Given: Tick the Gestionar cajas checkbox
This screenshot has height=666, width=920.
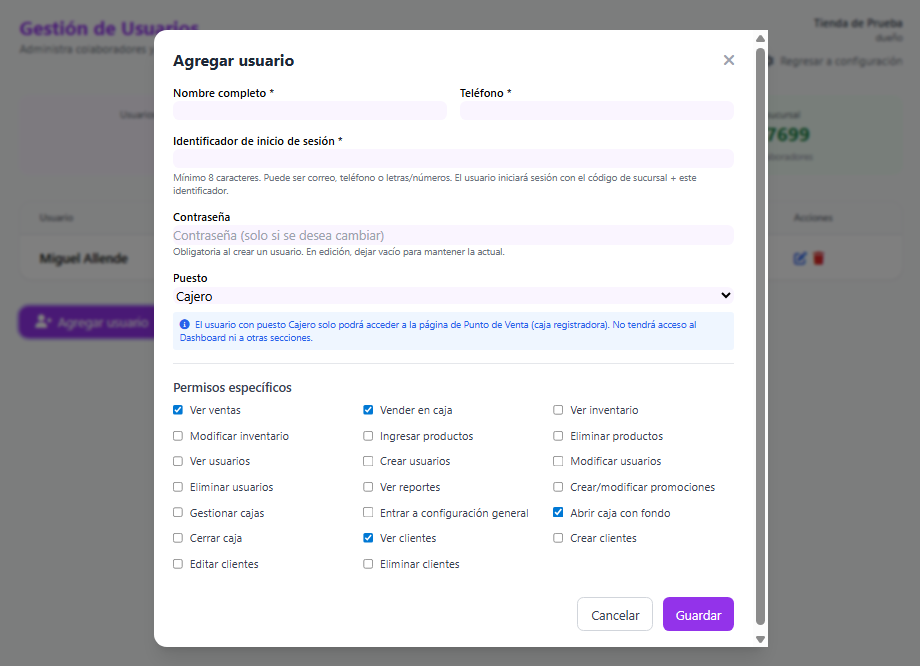Looking at the screenshot, I should [x=178, y=512].
